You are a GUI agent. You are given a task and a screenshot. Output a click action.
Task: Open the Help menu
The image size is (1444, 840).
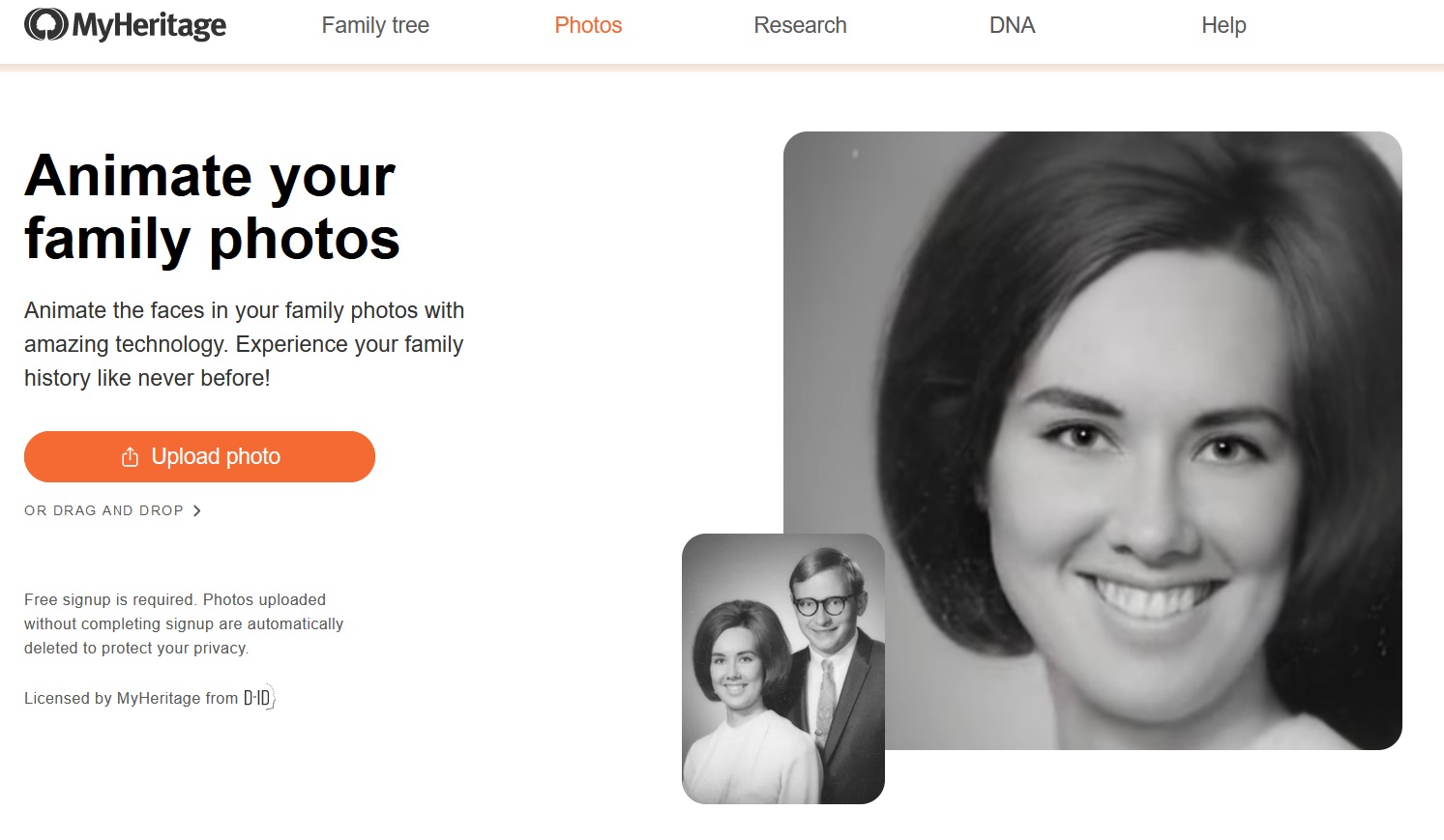(x=1223, y=25)
